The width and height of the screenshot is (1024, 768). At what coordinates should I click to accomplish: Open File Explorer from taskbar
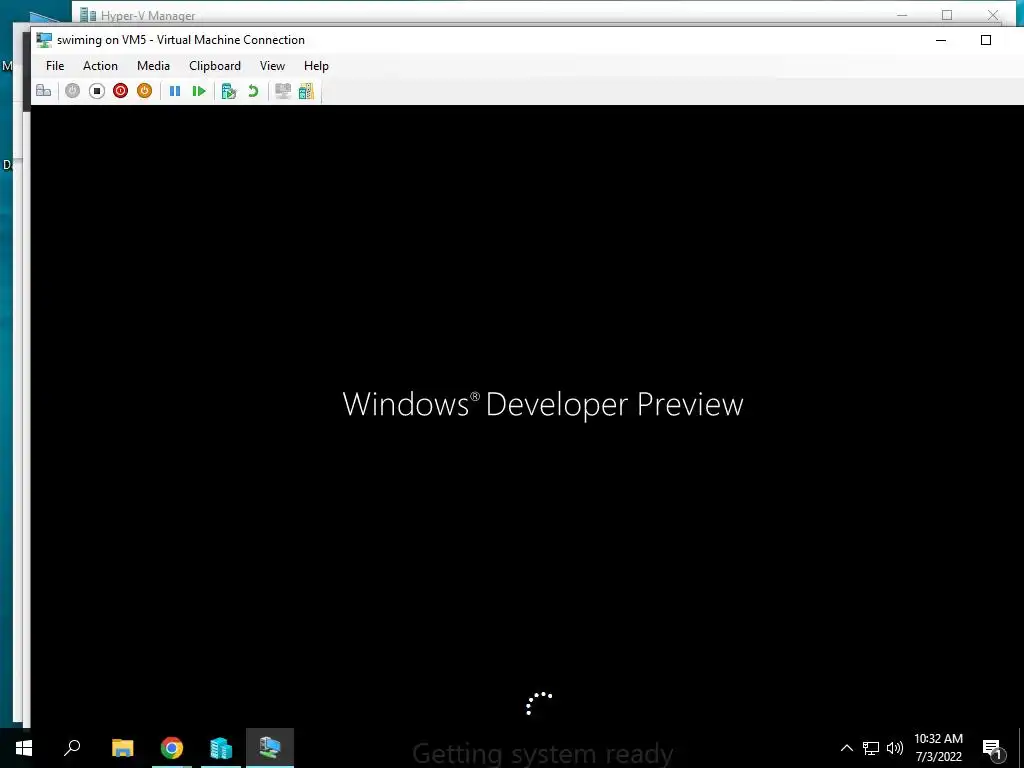tap(122, 748)
